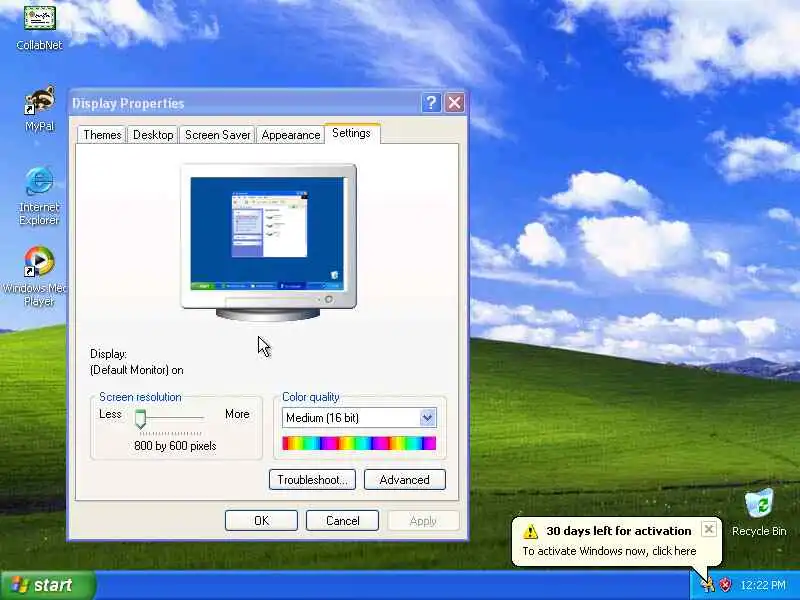Image resolution: width=800 pixels, height=600 pixels.
Task: Close the Display Properties dialog
Action: [454, 103]
